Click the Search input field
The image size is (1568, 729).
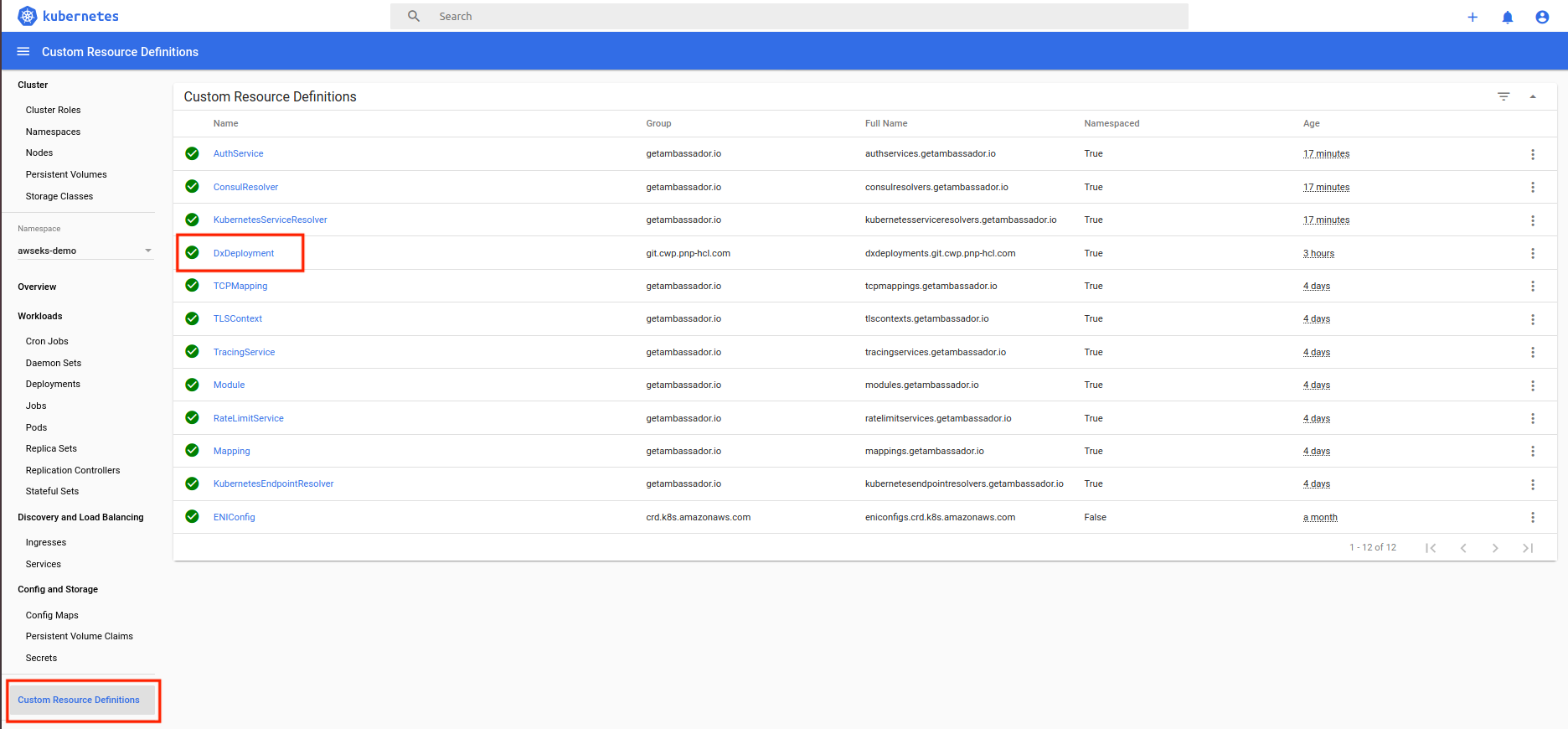point(787,16)
